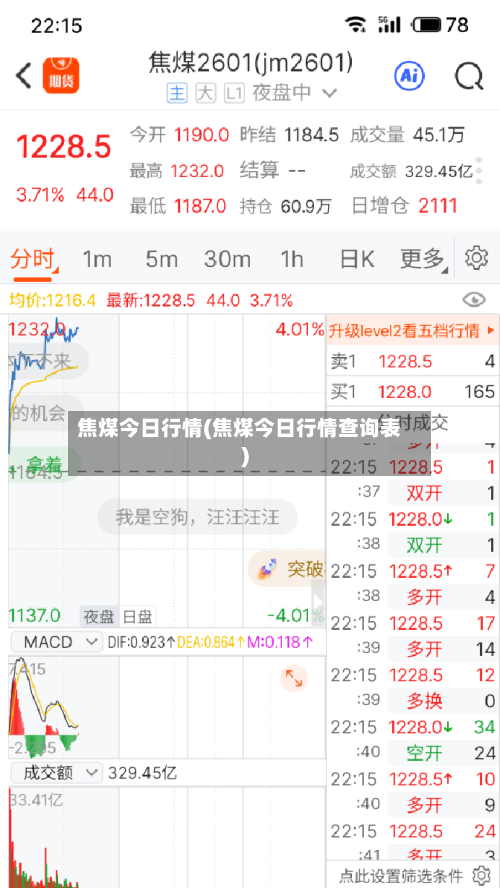Tap the 卖1 ask price row
This screenshot has height=888, width=500.
click(413, 361)
